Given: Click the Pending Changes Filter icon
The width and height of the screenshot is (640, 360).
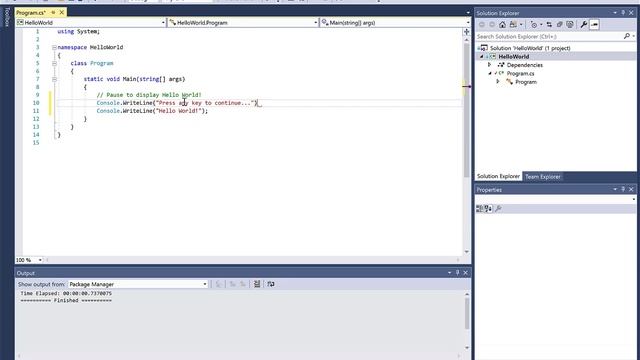Looking at the screenshot, I should 534,25.
